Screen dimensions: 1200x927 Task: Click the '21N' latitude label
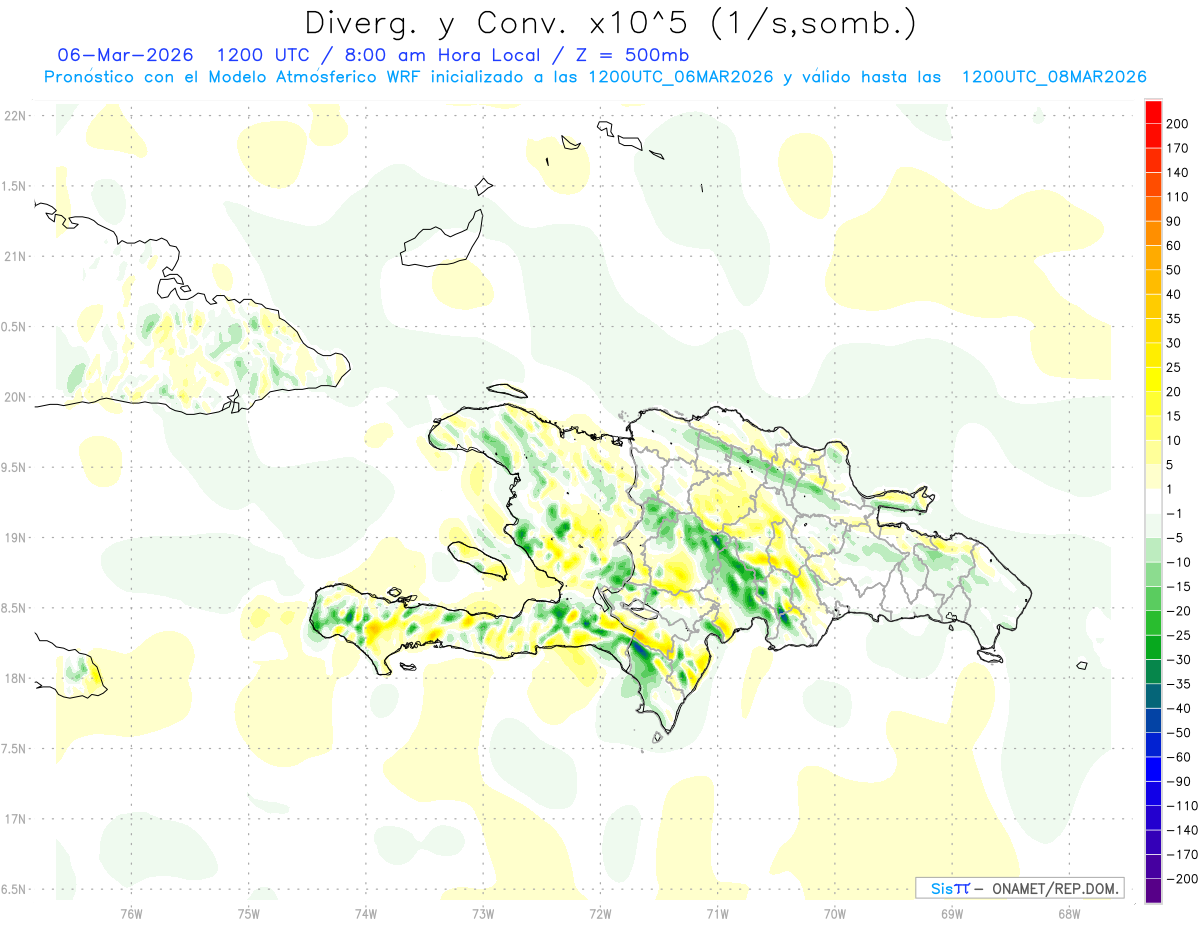[x=14, y=256]
